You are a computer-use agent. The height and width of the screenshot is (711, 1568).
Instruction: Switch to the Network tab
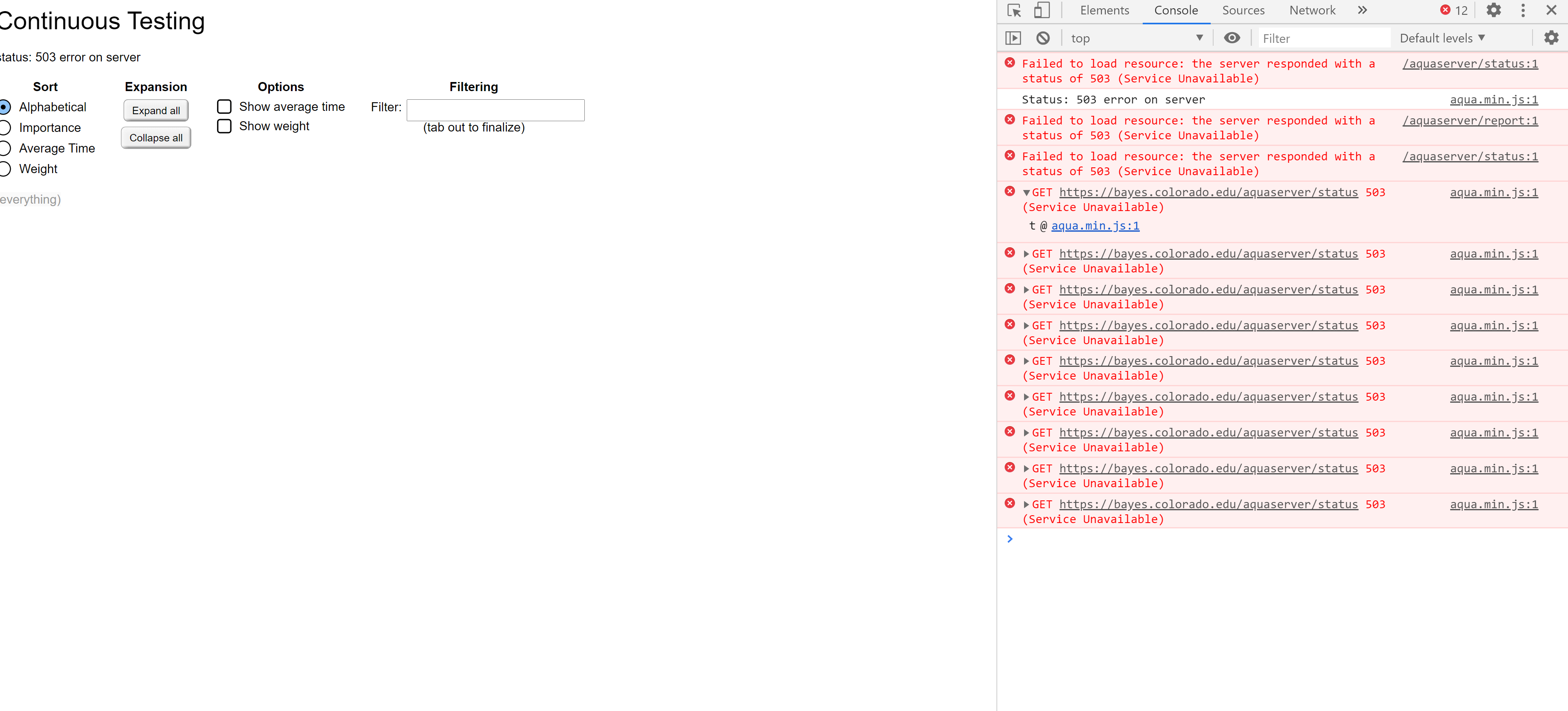point(1312,10)
